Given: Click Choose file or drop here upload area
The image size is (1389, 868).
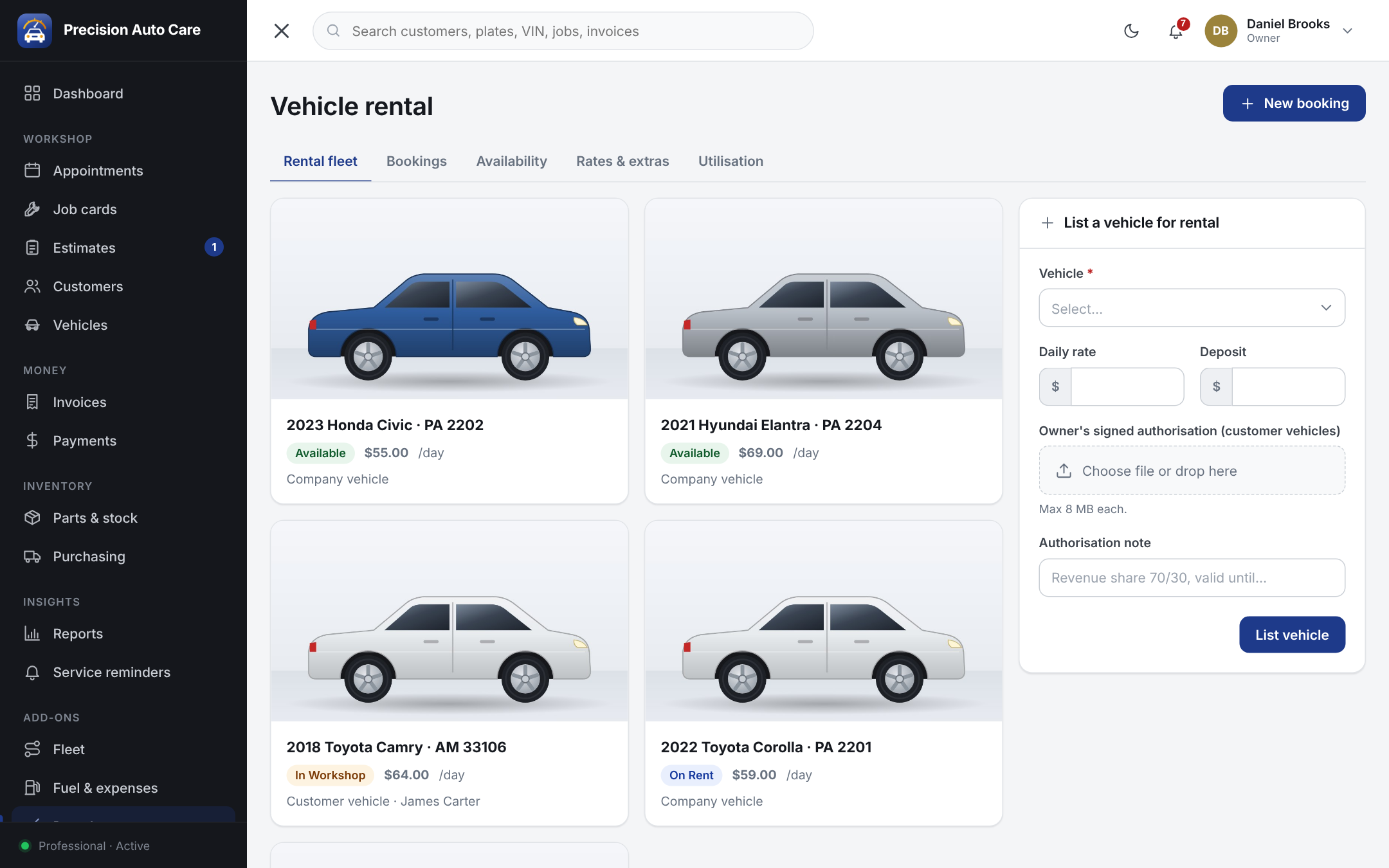Looking at the screenshot, I should (x=1192, y=471).
